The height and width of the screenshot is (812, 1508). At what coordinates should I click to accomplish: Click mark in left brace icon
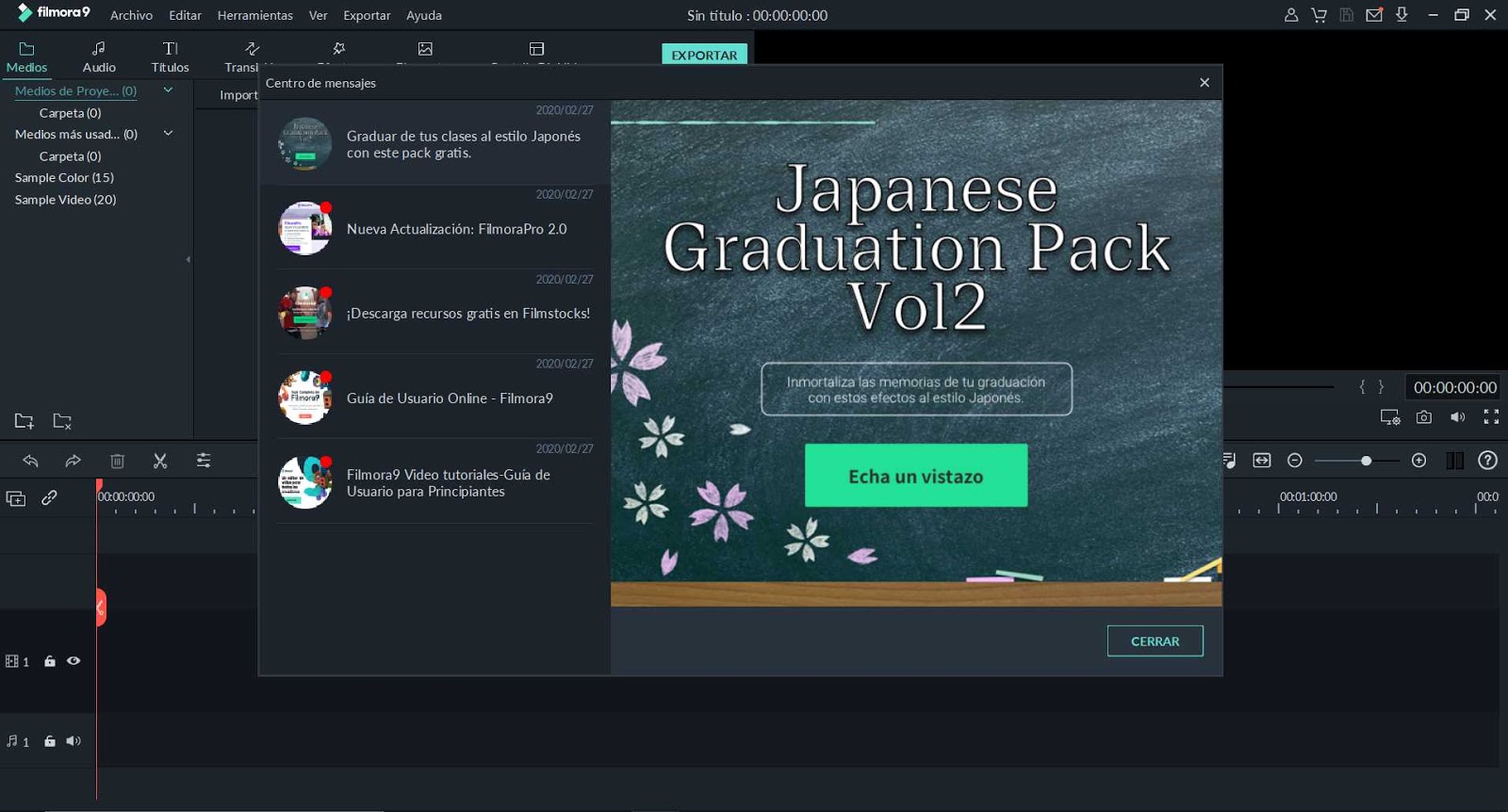click(x=1362, y=387)
